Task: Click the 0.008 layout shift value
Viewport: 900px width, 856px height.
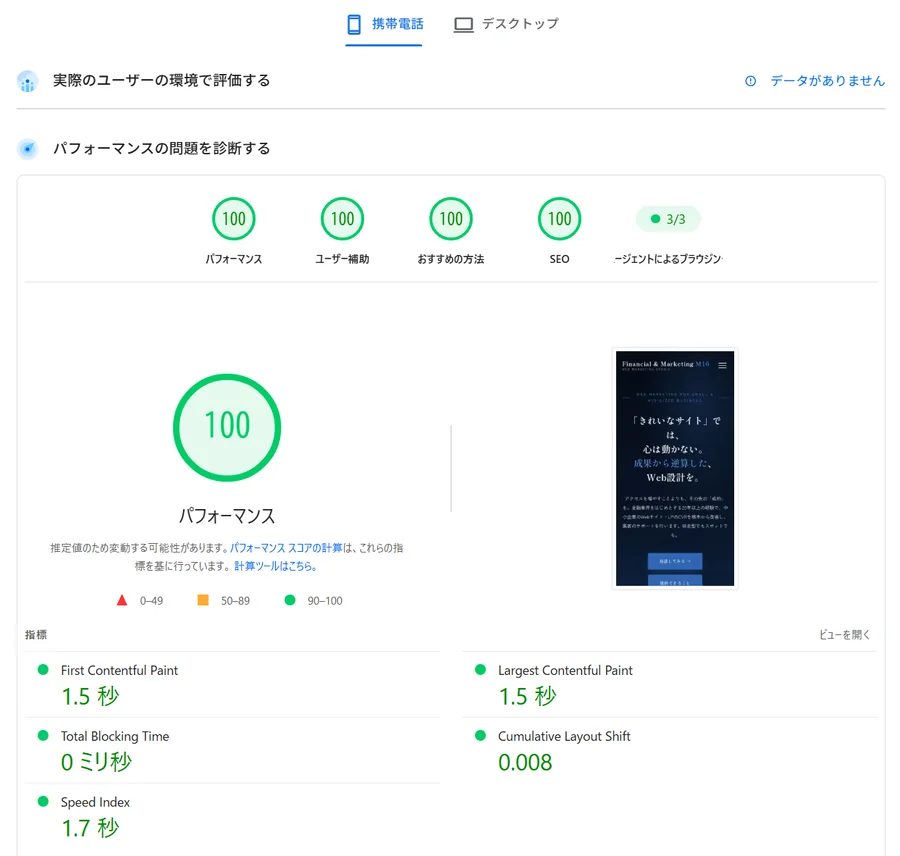Action: 525,762
